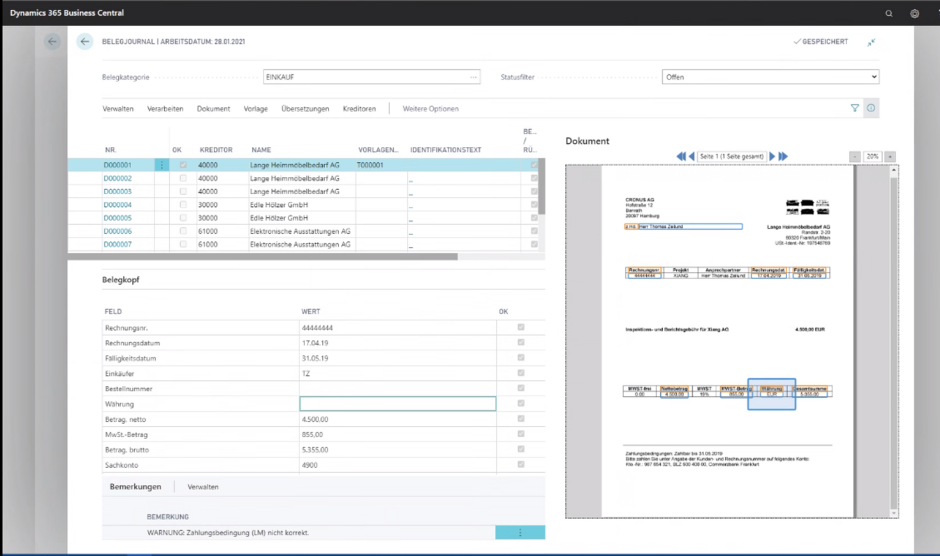Open the info FactBox icon
The width and height of the screenshot is (940, 556).
(x=871, y=108)
